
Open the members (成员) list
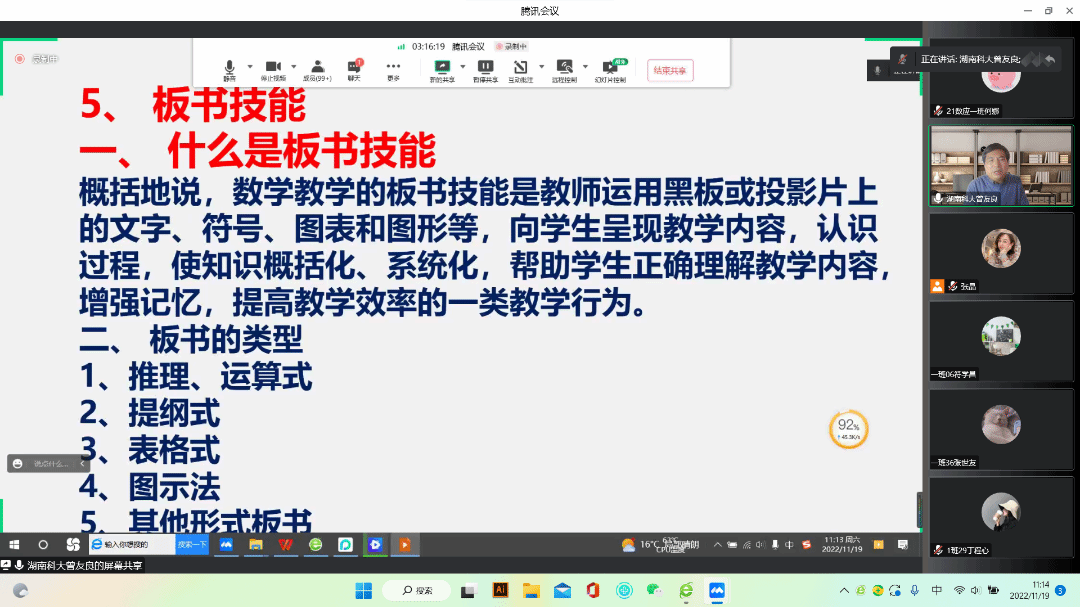pos(317,69)
